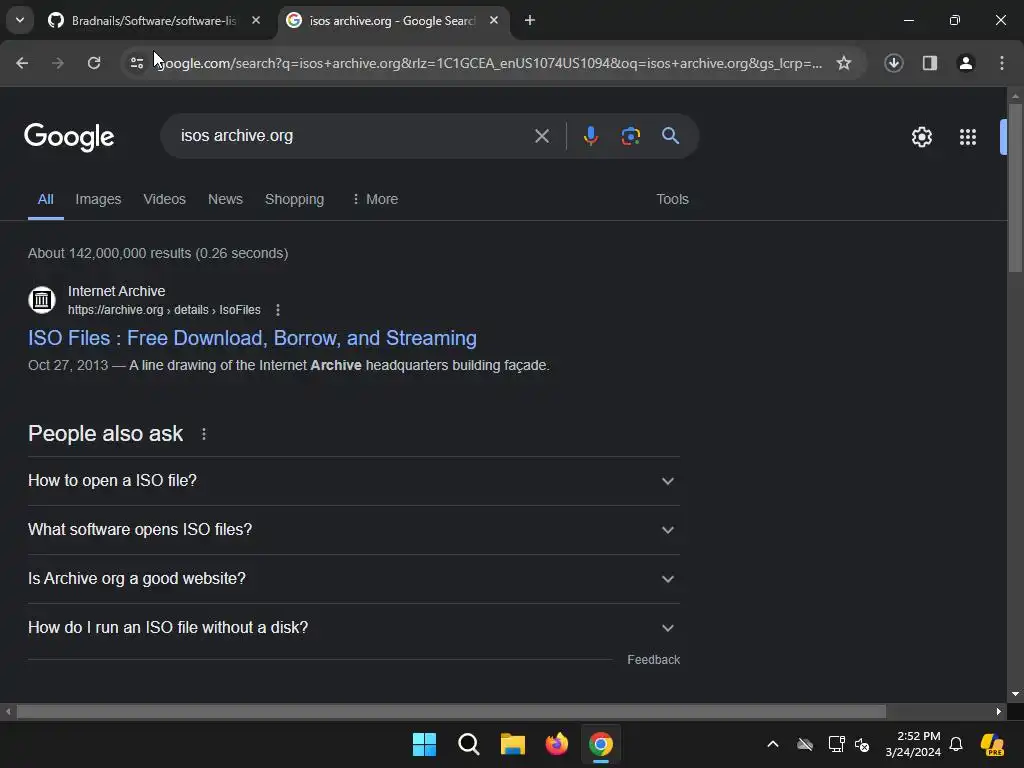Click the address bar URL
The image size is (1024, 768).
pyautogui.click(x=490, y=63)
